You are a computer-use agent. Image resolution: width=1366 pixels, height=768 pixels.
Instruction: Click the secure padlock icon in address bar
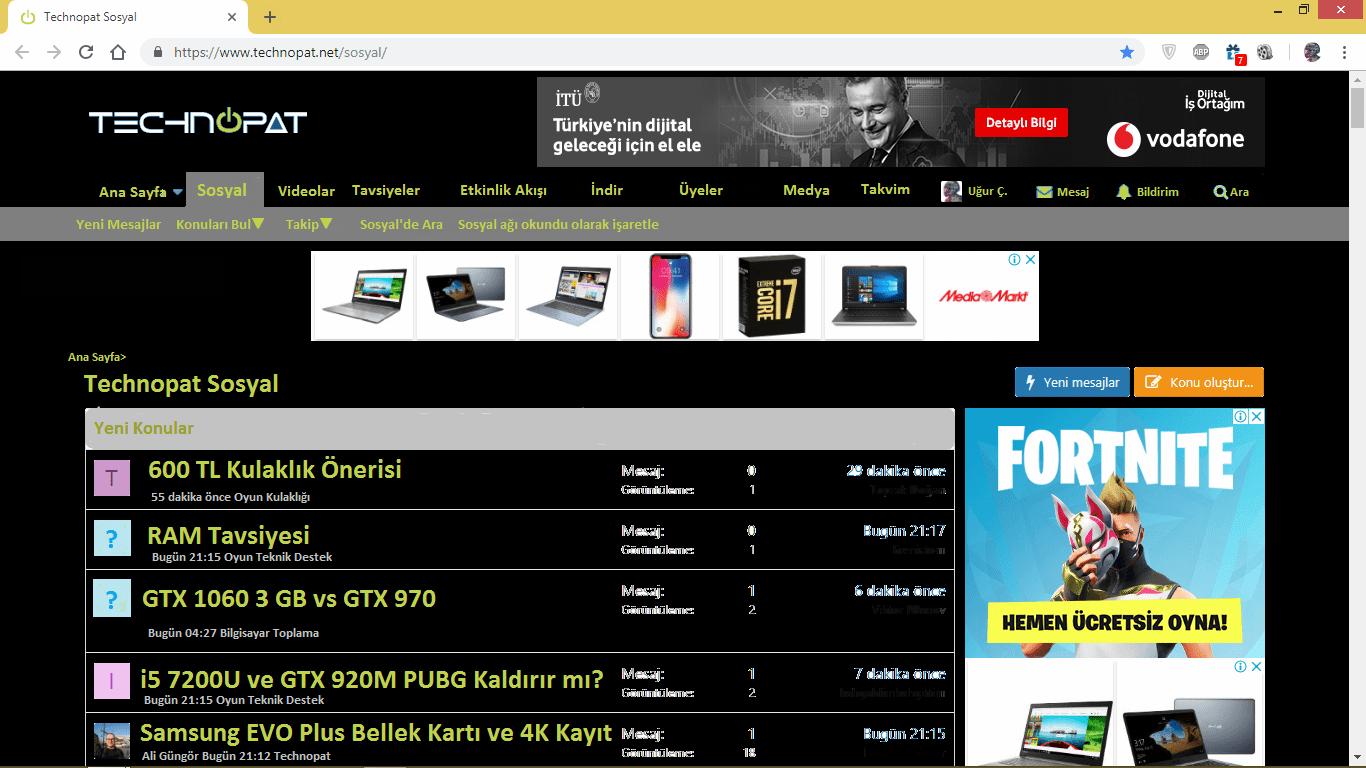pos(157,52)
